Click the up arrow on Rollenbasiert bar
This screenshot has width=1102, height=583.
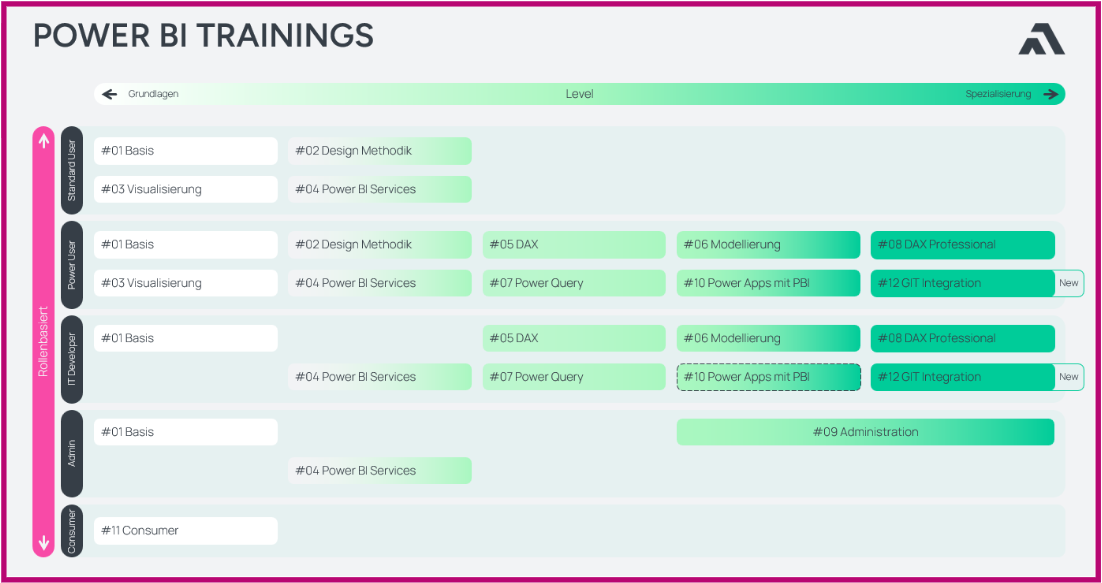click(x=44, y=141)
